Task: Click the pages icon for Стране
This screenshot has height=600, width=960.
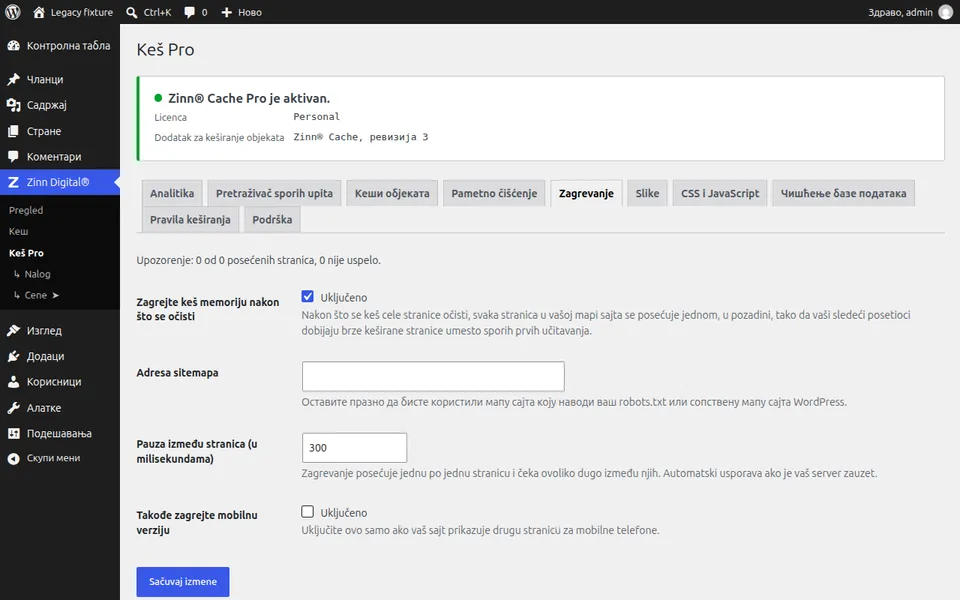Action: pyautogui.click(x=13, y=131)
